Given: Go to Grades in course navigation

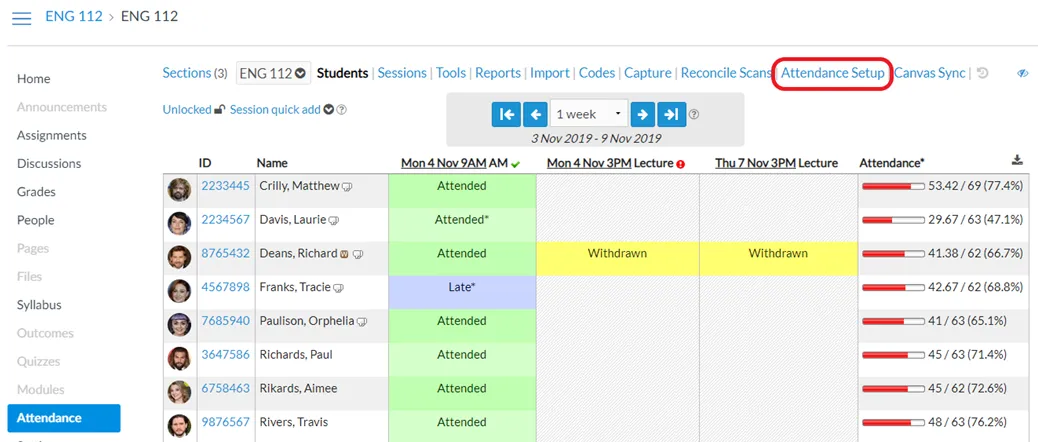Looking at the screenshot, I should click(x=36, y=192).
